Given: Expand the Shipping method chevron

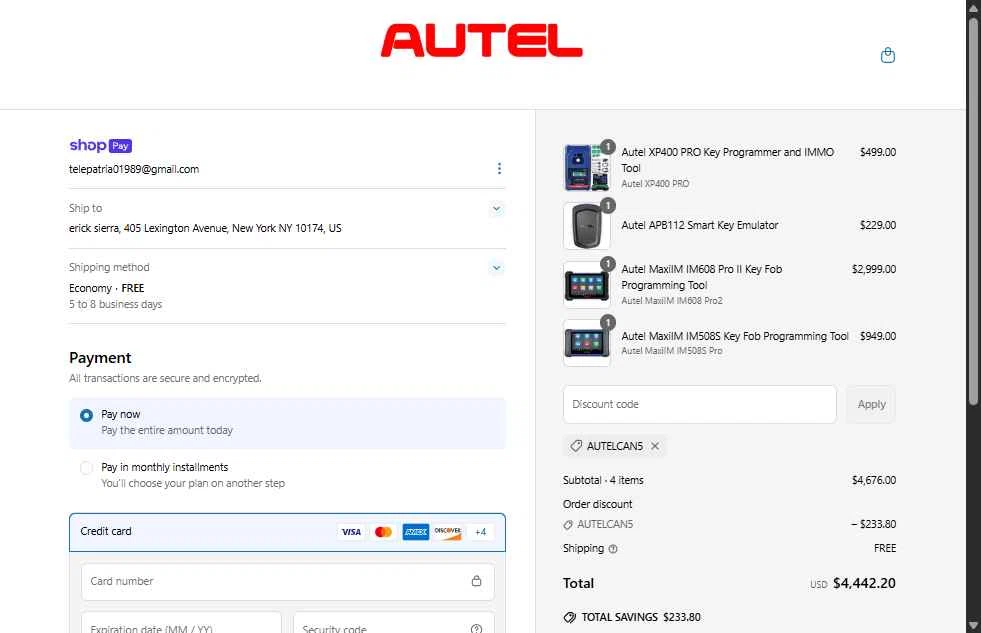Looking at the screenshot, I should click(496, 268).
